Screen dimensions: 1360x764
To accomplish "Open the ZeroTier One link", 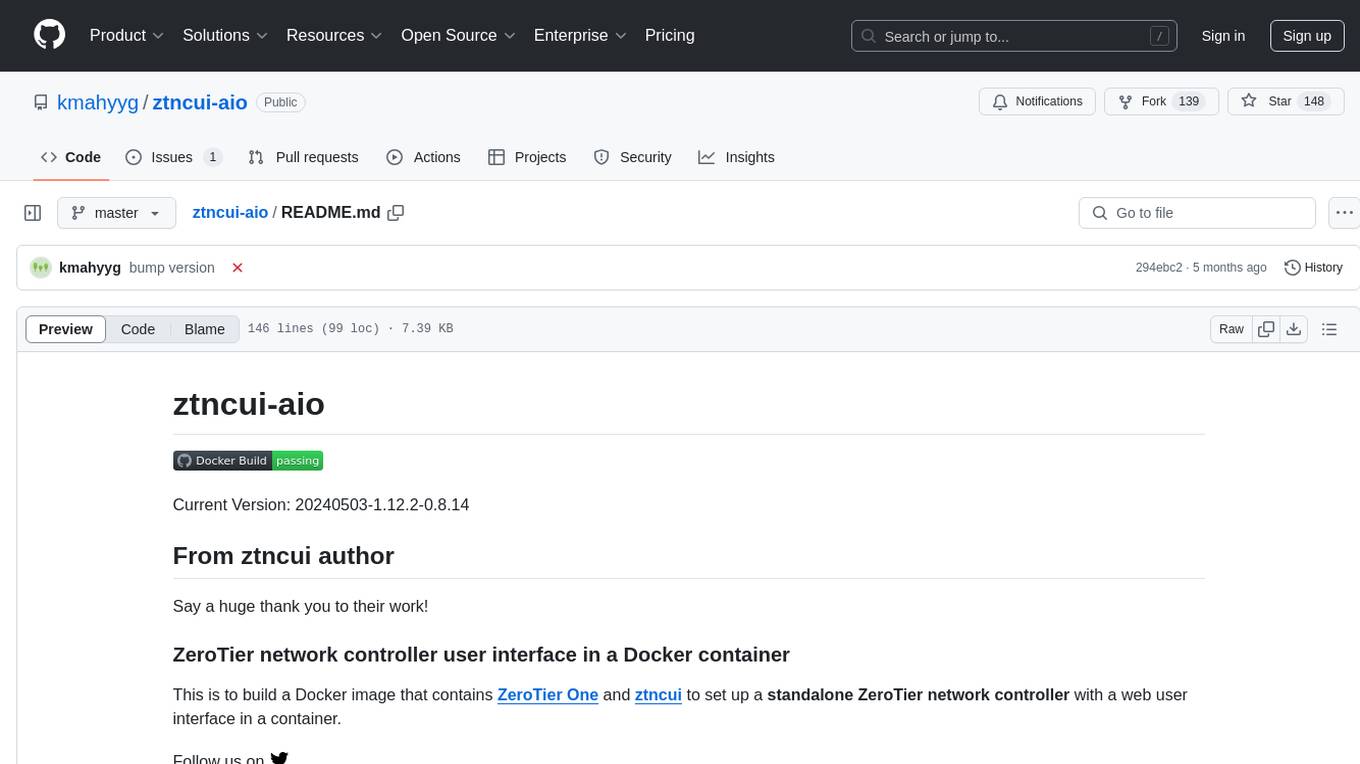I will point(548,694).
